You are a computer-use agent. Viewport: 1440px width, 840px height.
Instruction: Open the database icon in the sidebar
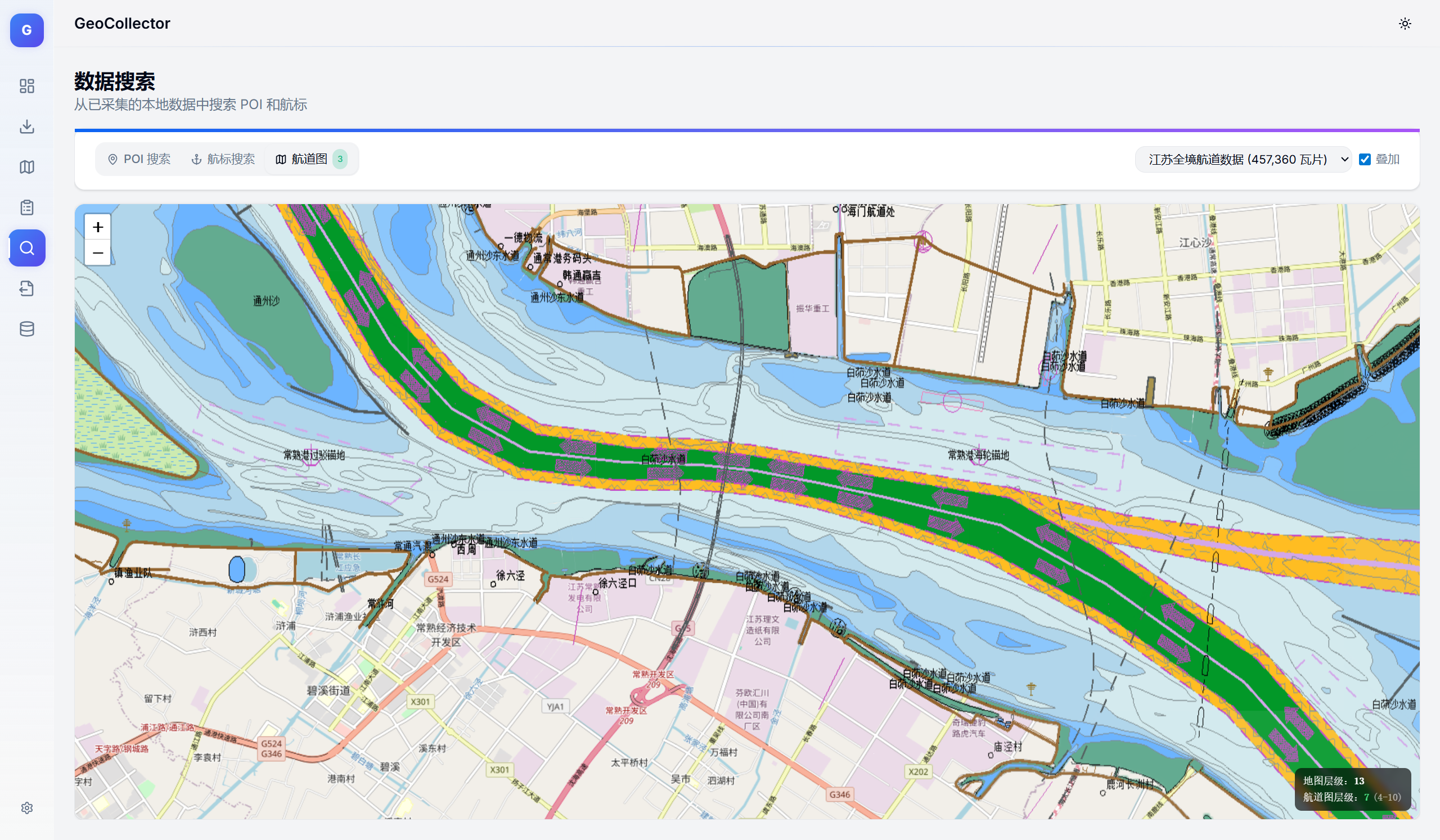[26, 329]
